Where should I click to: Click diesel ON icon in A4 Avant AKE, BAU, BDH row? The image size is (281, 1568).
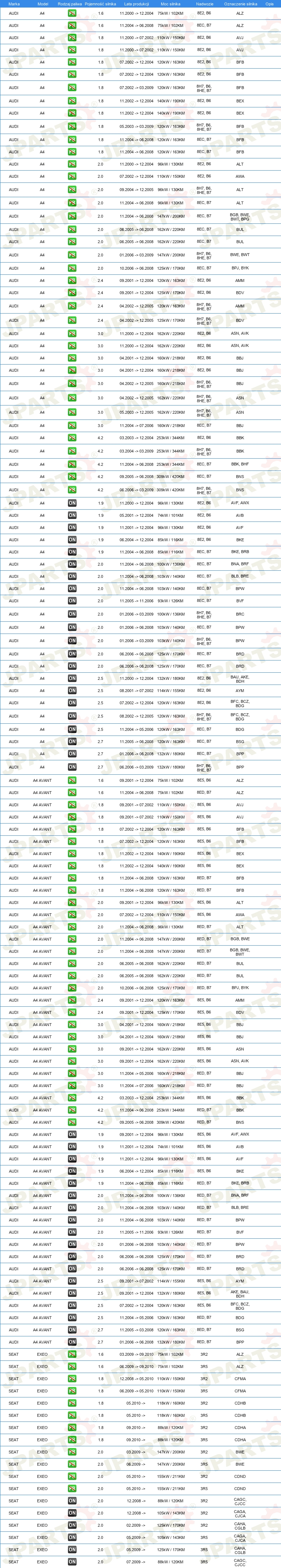tap(72, 1294)
